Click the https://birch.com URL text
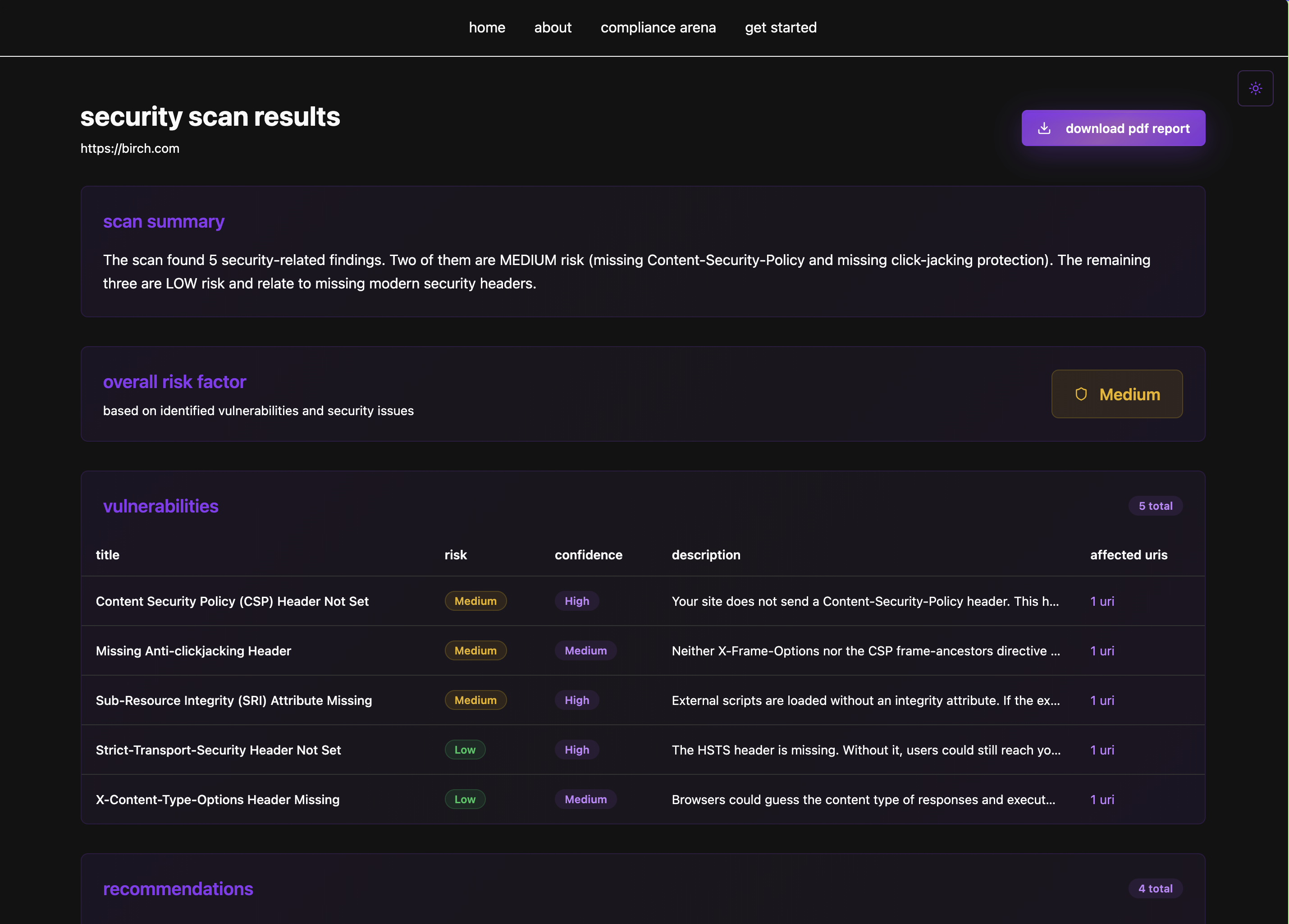The image size is (1289, 924). tap(130, 148)
